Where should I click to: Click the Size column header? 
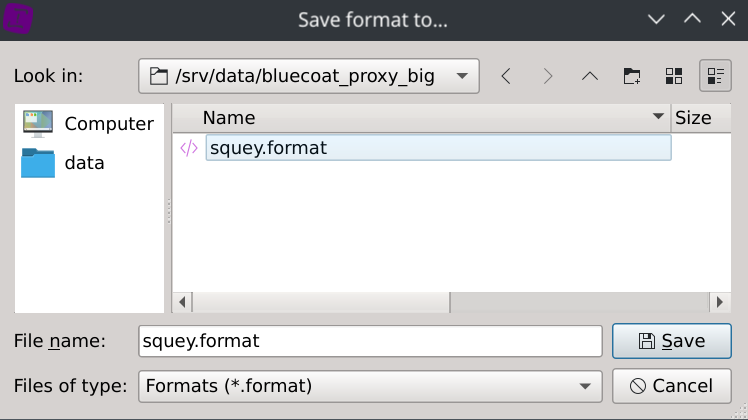693,118
